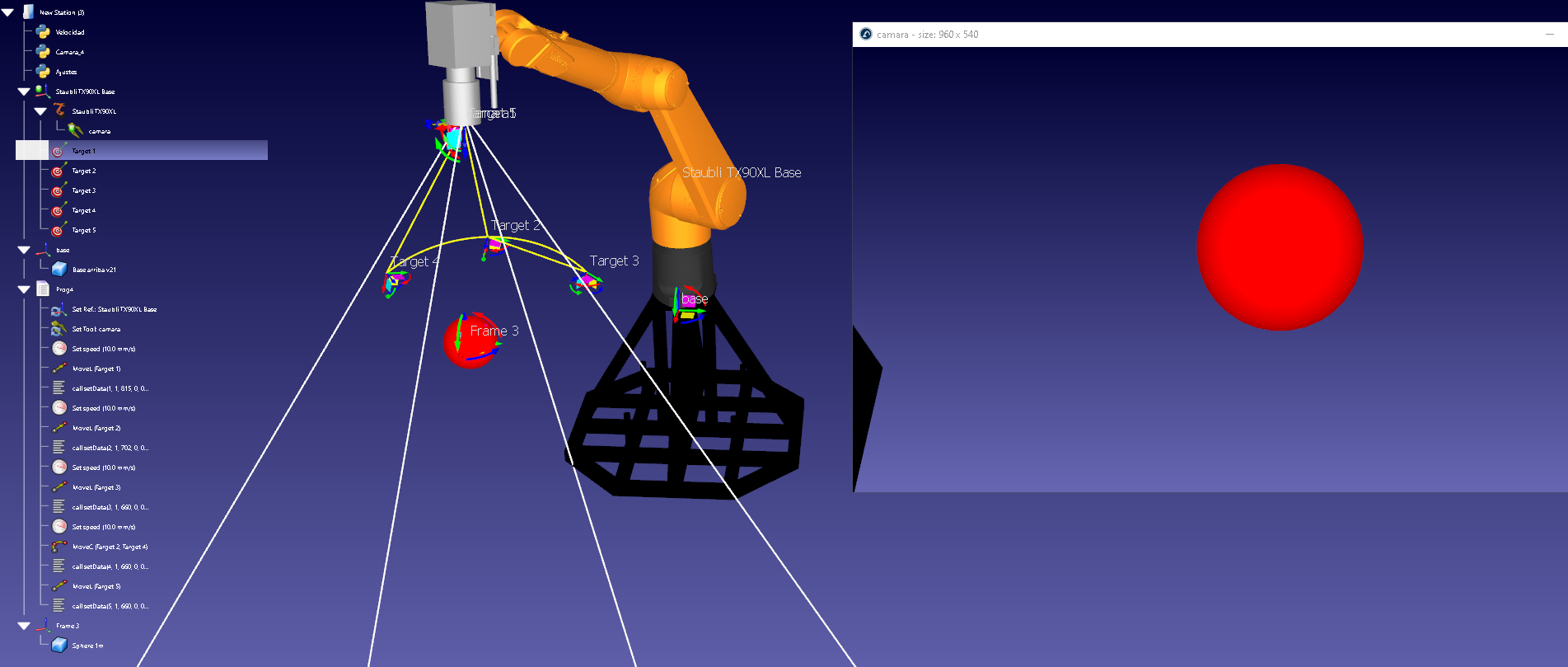Select Target 5 in the station tree
Screen dimensions: 1568x667
84,231
